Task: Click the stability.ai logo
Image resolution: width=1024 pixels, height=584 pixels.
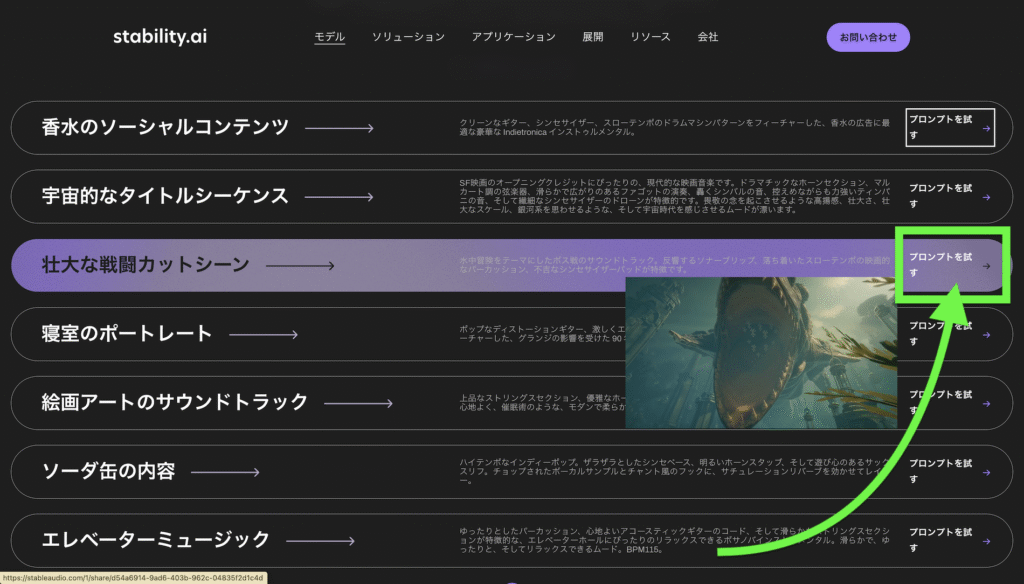Action: click(x=160, y=37)
